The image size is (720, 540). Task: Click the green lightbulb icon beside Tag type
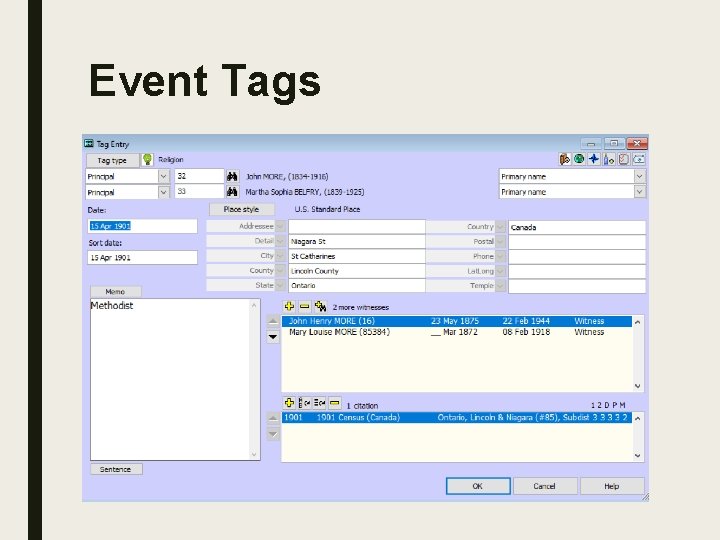[x=147, y=159]
